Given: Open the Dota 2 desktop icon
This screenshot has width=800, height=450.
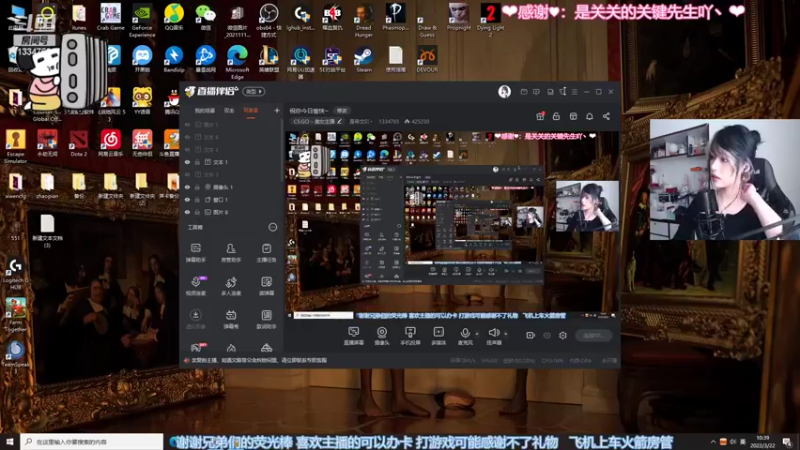Looking at the screenshot, I should pyautogui.click(x=79, y=143).
